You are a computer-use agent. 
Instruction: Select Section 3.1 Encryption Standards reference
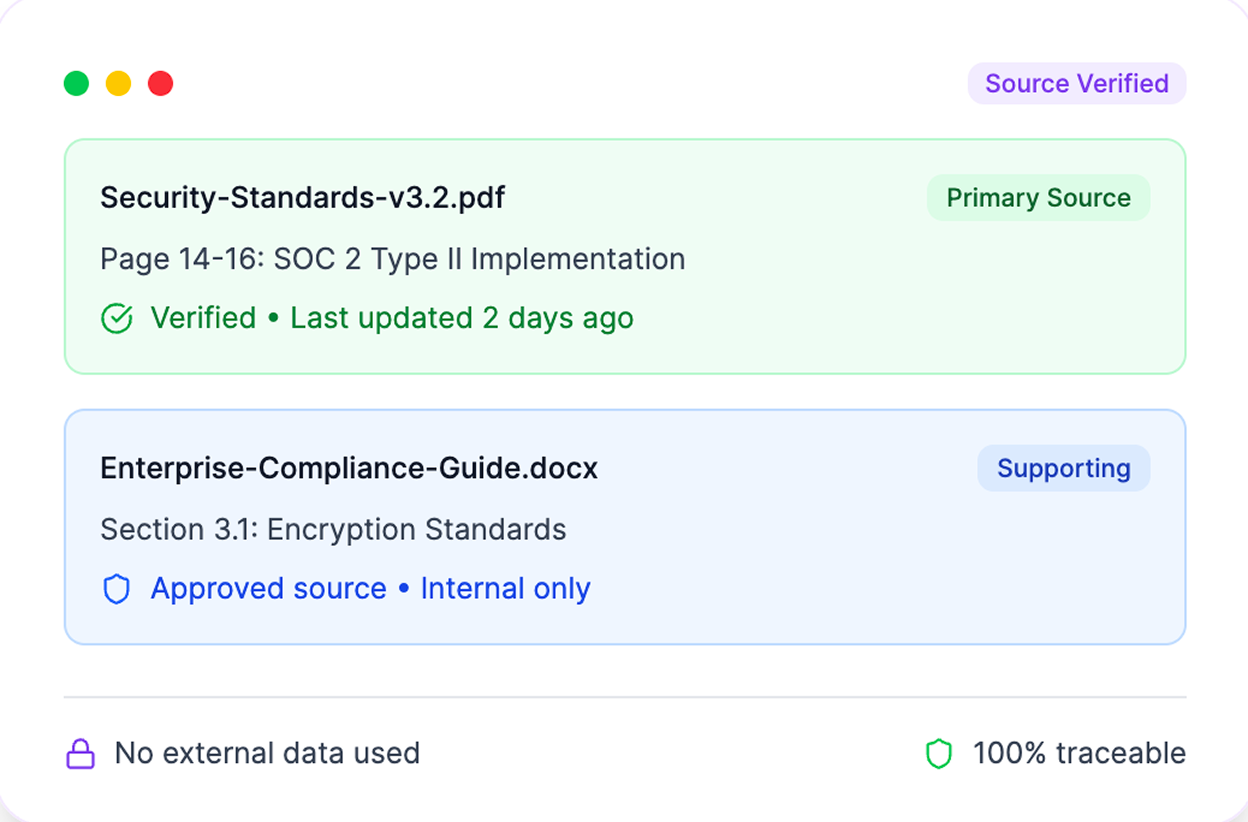click(x=333, y=529)
